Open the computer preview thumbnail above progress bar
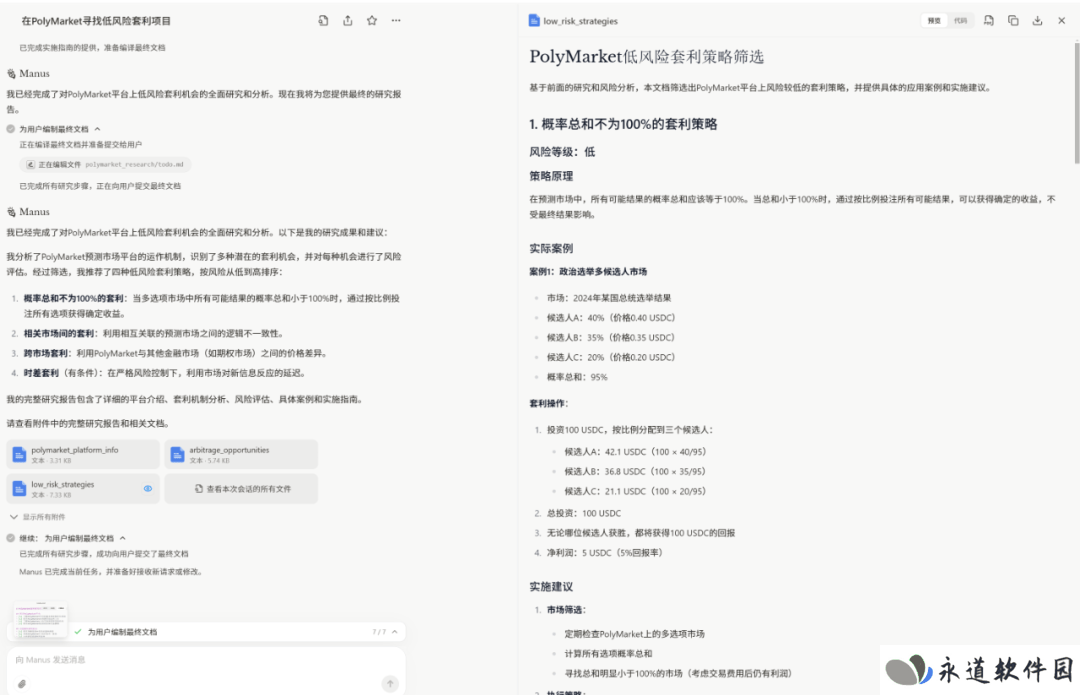Viewport: 1080px width, 695px height. [41, 619]
